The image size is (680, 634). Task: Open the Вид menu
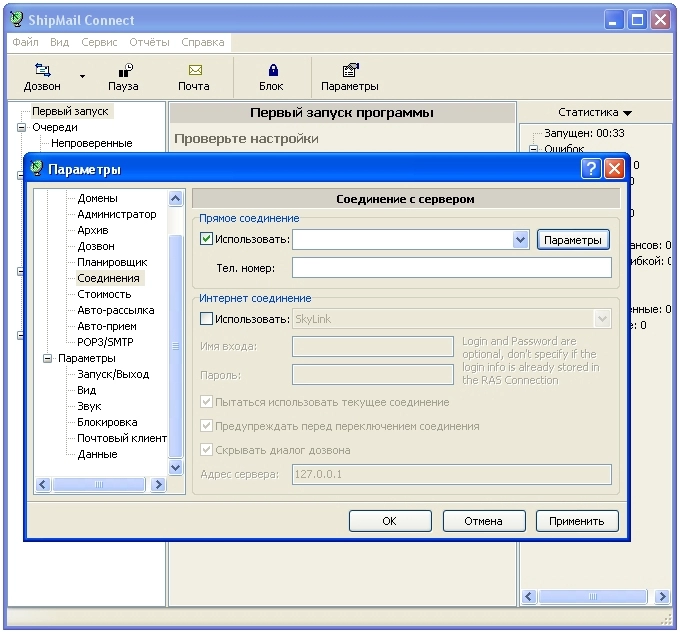59,42
